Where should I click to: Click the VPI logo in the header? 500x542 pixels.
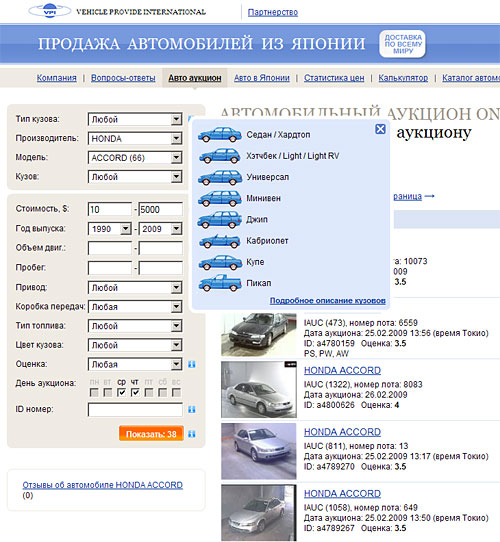point(50,11)
